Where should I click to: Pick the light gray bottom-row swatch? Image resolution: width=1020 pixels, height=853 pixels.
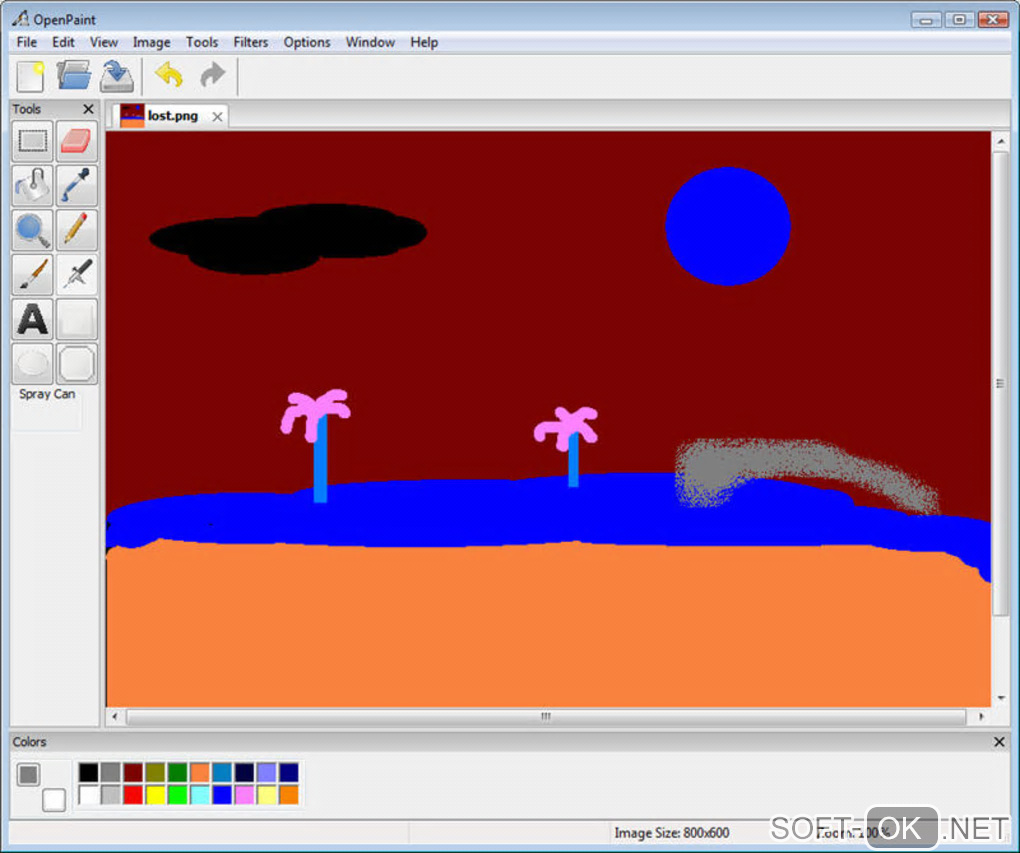click(111, 794)
